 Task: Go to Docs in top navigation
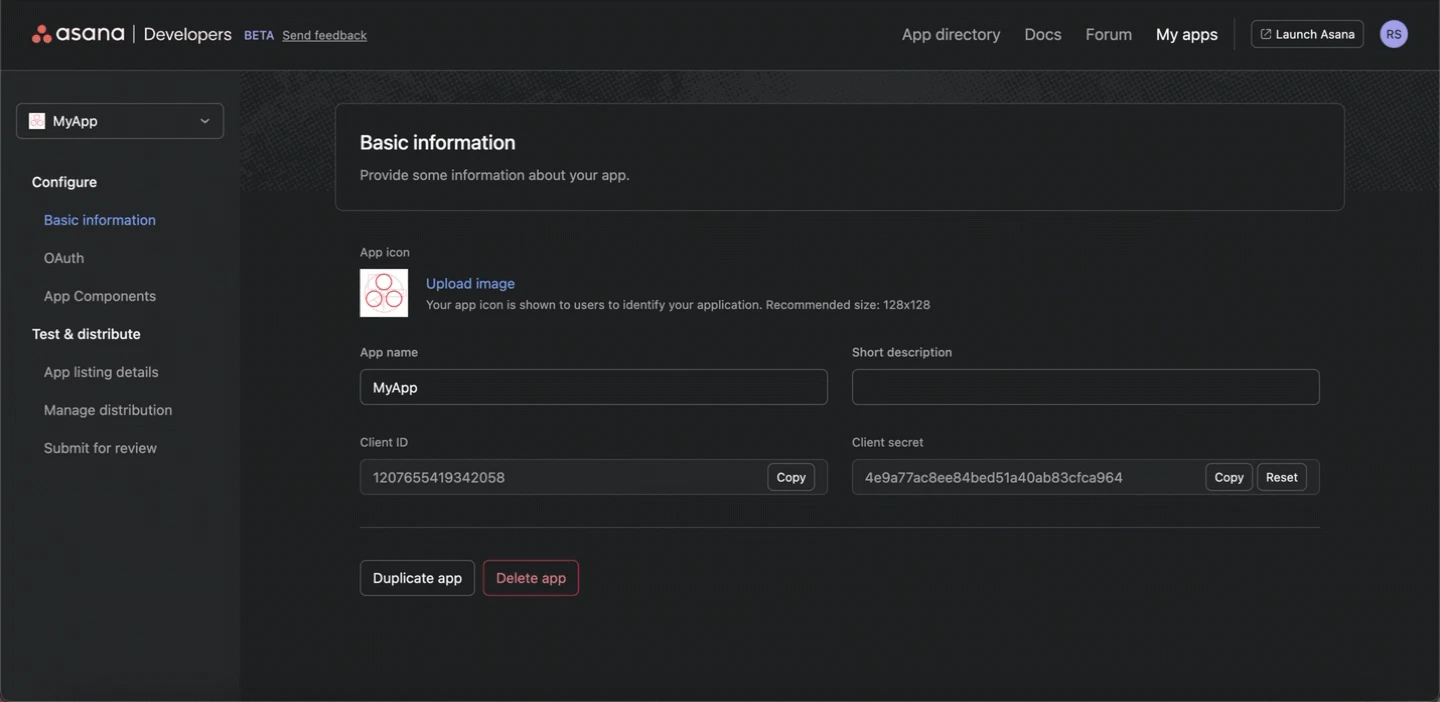(x=1042, y=34)
